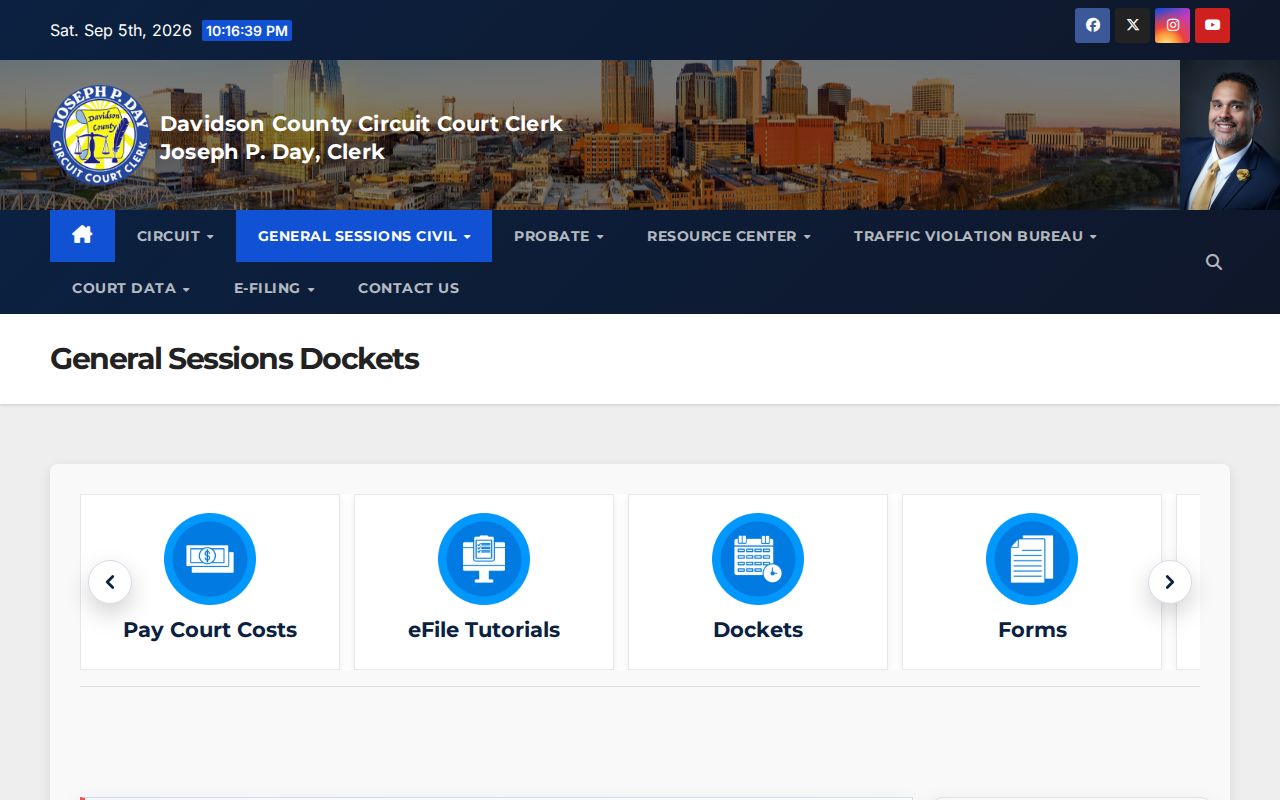Image resolution: width=1280 pixels, height=800 pixels.
Task: Click the Circuit Court Clerk seal logo
Action: (100, 135)
